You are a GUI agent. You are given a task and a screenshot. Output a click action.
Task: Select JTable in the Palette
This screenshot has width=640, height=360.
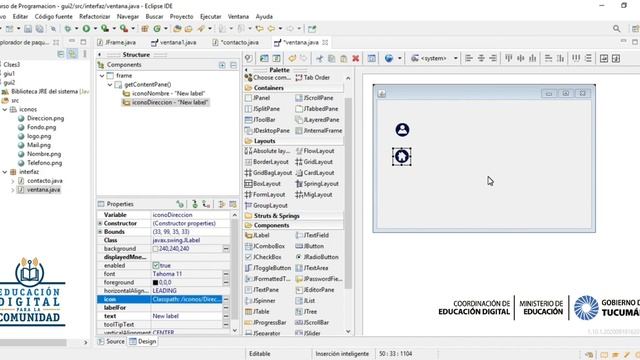click(x=257, y=311)
